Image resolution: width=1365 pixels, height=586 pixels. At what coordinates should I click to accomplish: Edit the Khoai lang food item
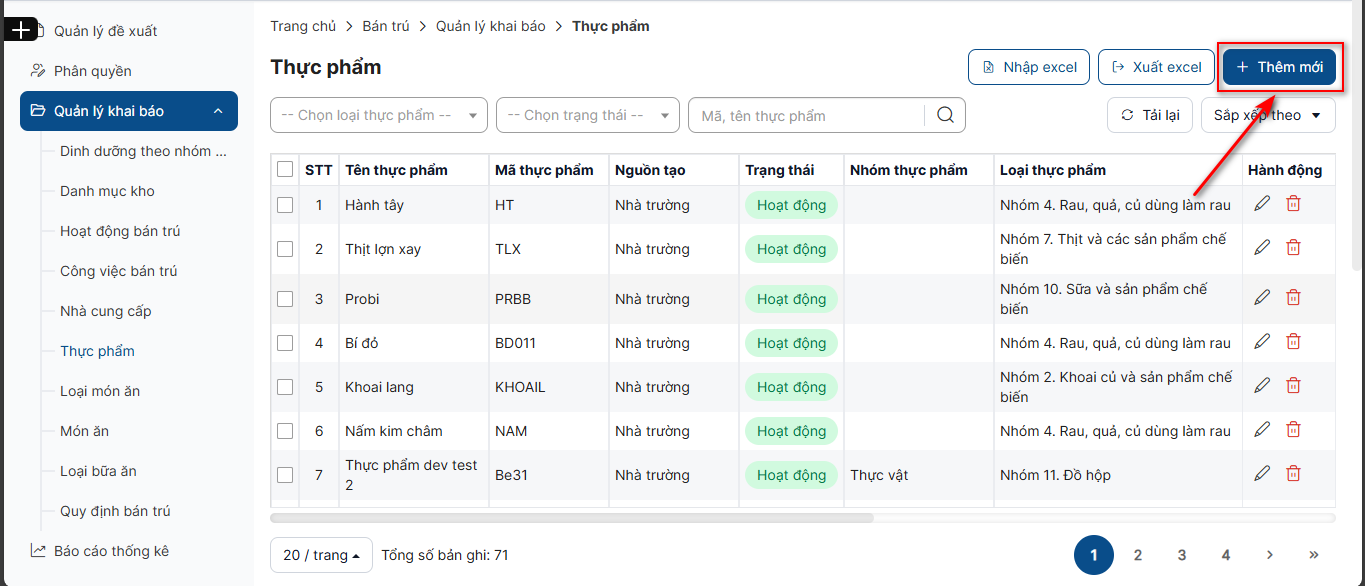click(x=1262, y=386)
